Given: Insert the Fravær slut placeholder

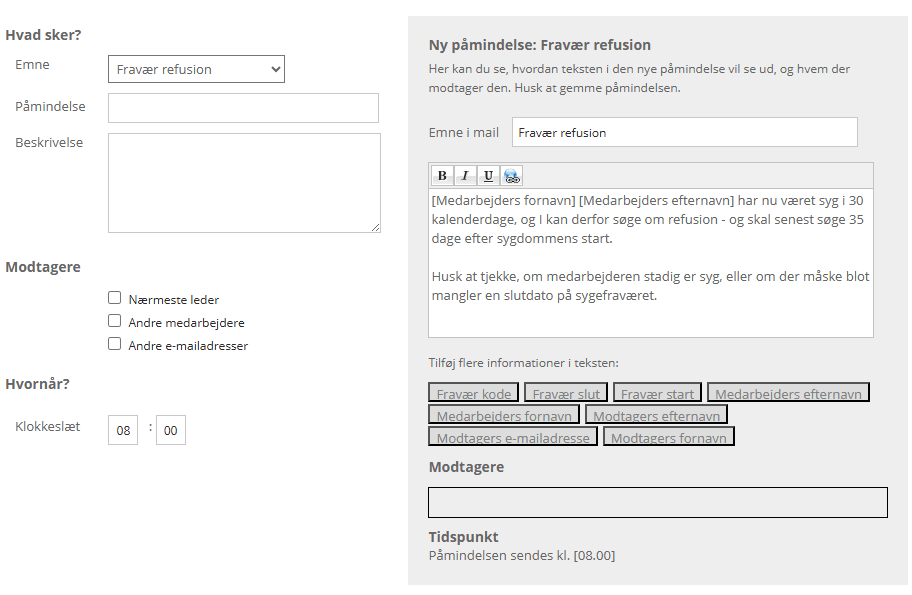Looking at the screenshot, I should [565, 393].
